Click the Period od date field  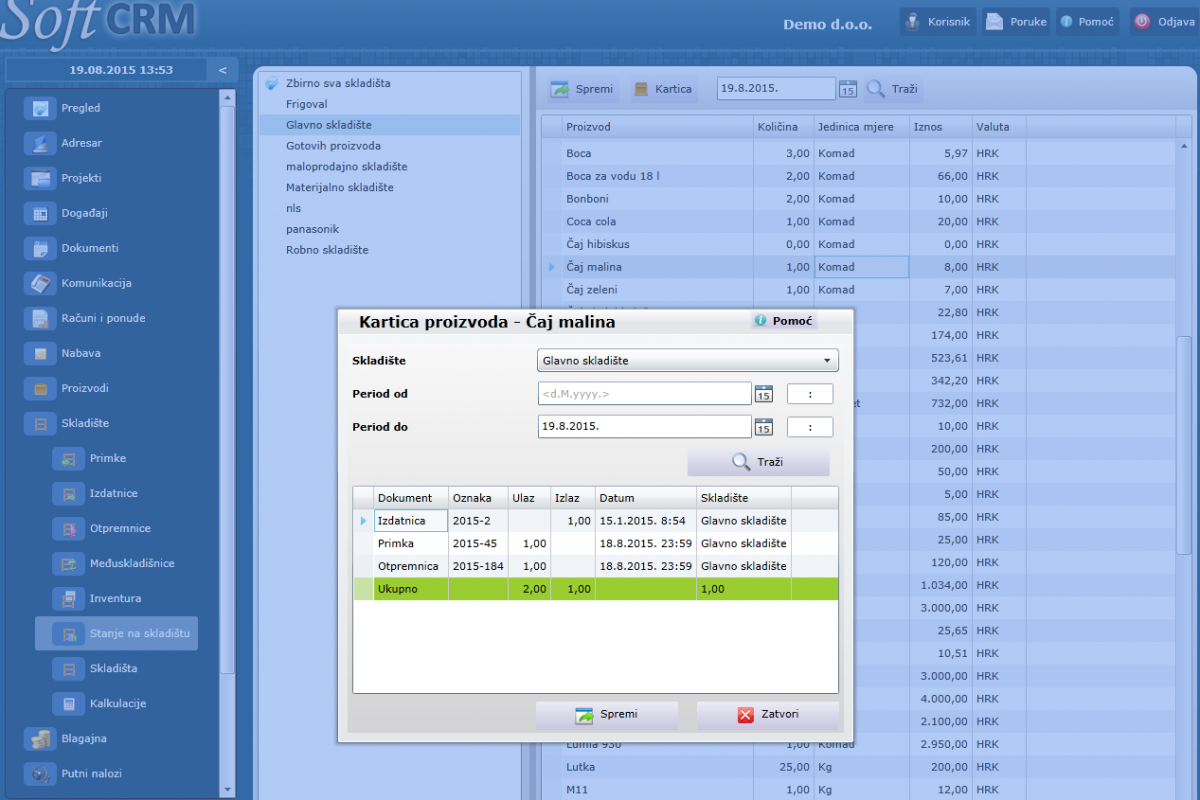(644, 394)
